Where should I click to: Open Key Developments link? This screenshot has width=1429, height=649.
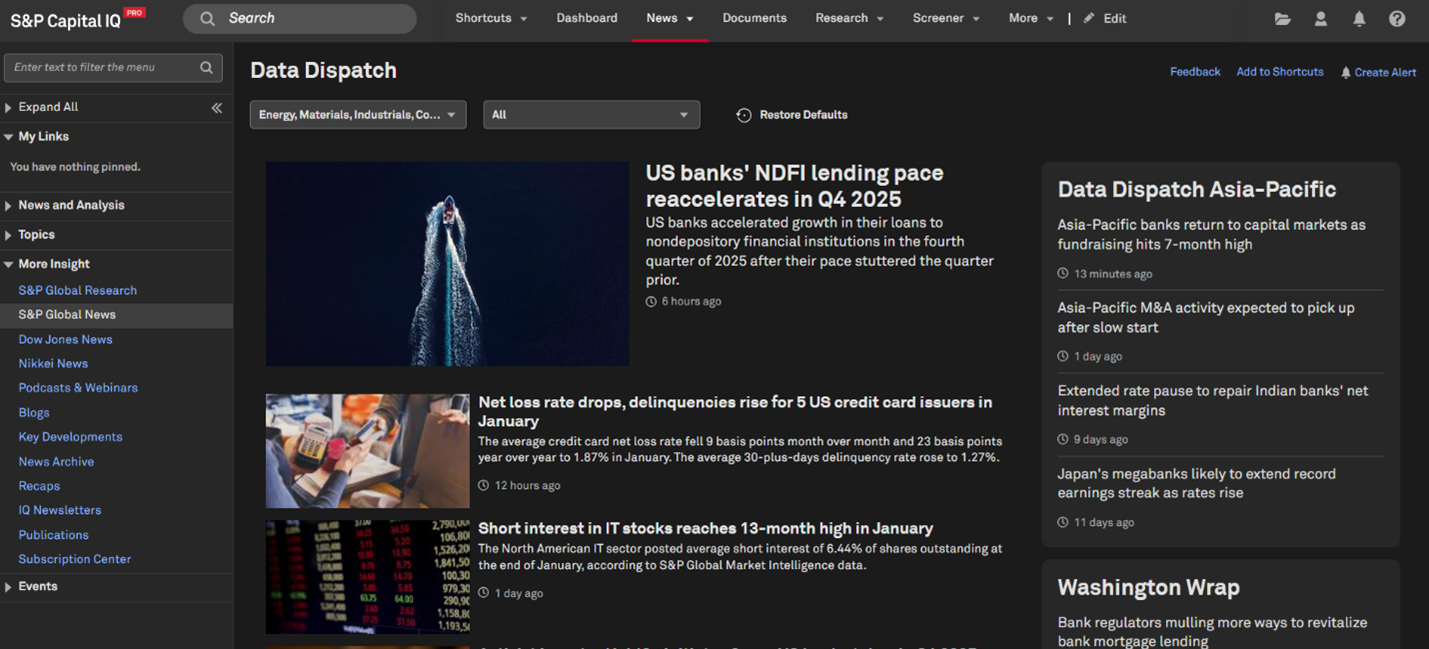pos(70,437)
